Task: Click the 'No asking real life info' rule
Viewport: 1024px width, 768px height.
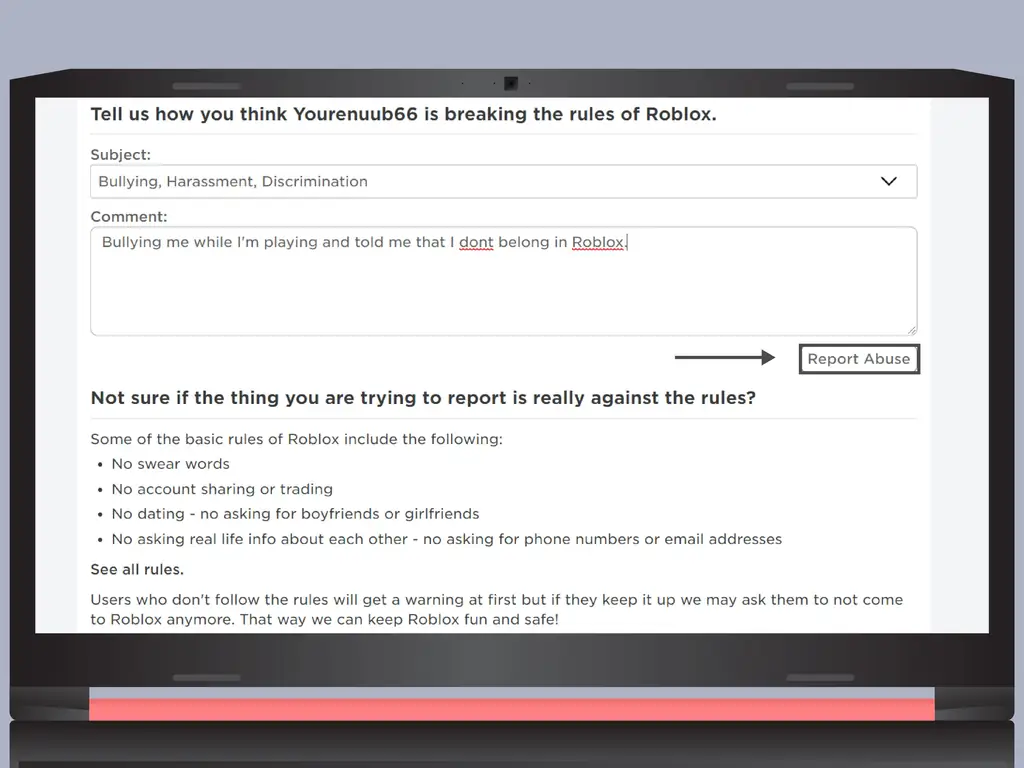Action: (x=447, y=539)
